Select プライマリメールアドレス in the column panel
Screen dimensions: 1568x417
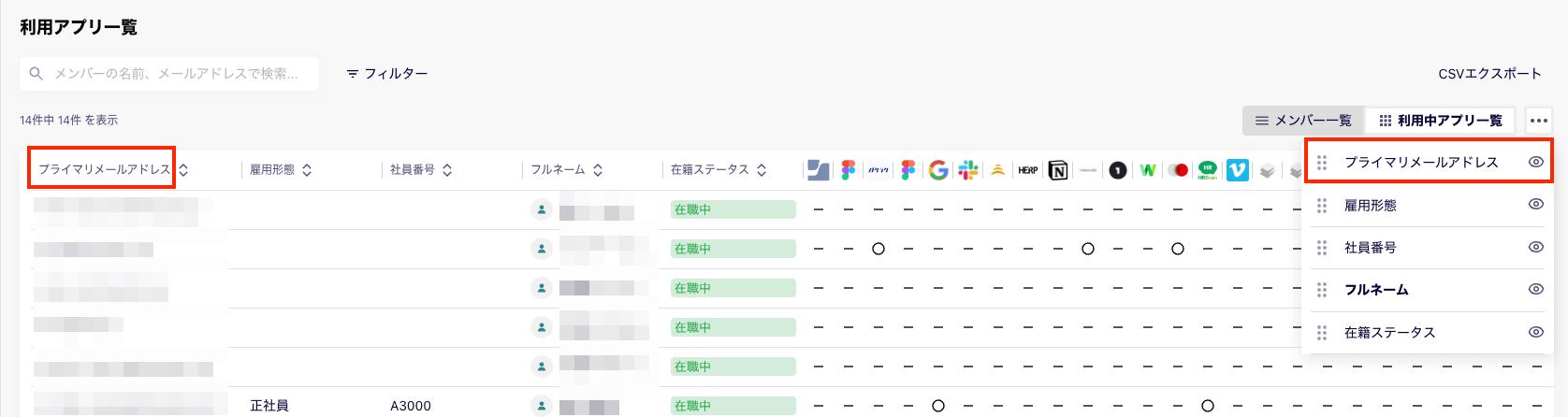[x=1421, y=162]
